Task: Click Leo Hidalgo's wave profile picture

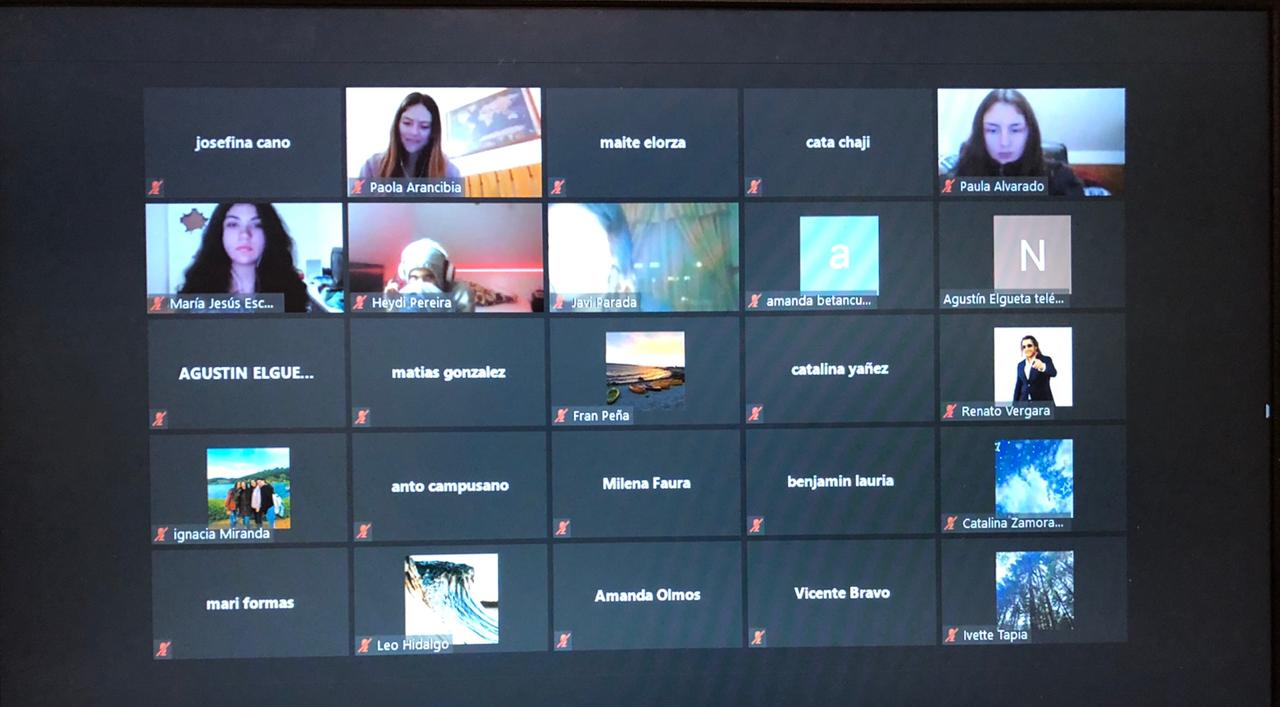Action: pyautogui.click(x=451, y=597)
